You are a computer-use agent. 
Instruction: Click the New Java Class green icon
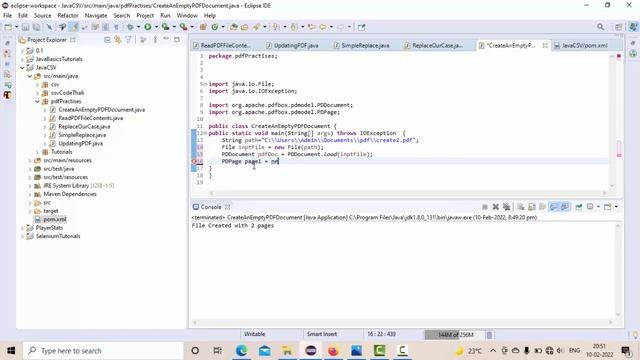[214, 27]
